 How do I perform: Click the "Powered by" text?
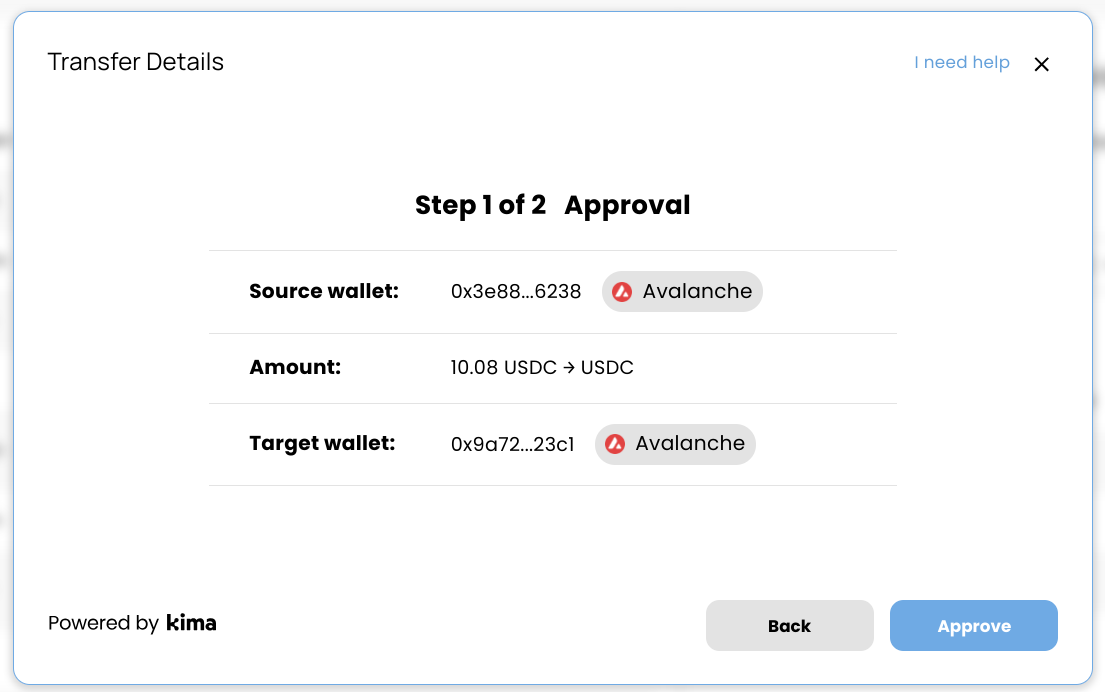(103, 623)
